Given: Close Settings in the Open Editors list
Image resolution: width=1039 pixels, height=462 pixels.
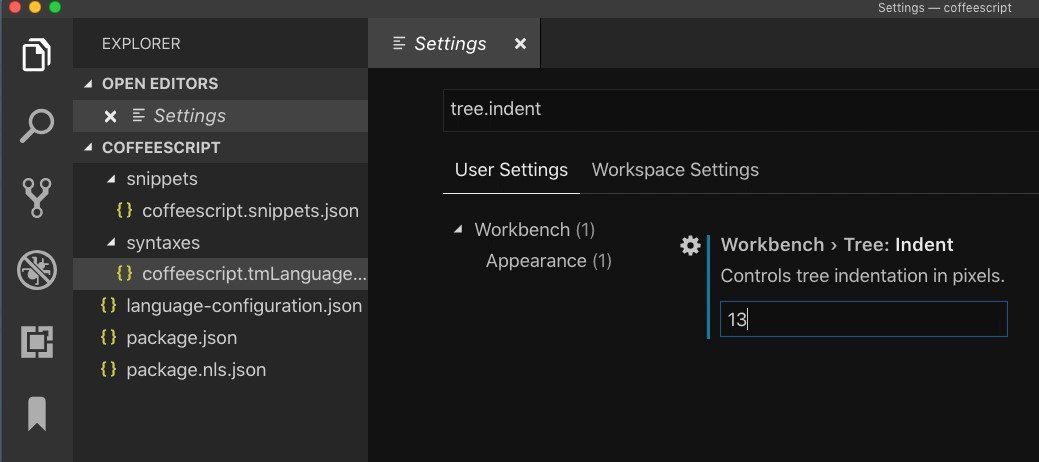Looking at the screenshot, I should 111,117.
